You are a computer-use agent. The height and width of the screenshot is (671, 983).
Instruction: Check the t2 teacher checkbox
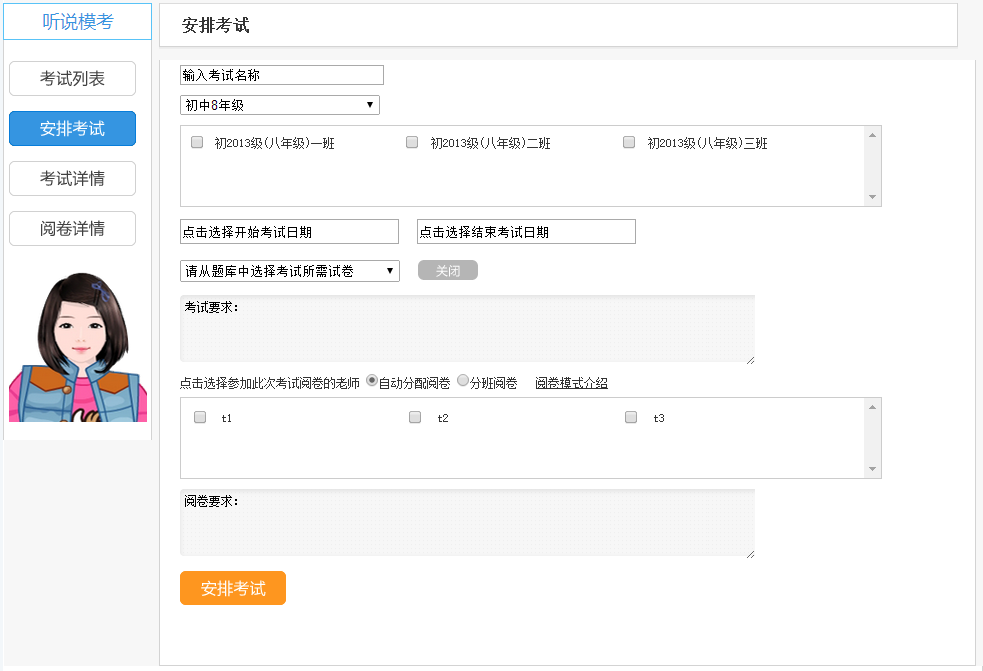[415, 417]
